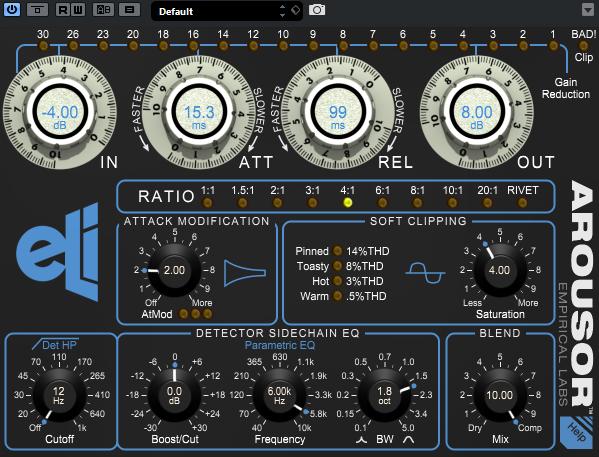
Task: Select the 6:1 ratio LED
Action: coord(382,203)
